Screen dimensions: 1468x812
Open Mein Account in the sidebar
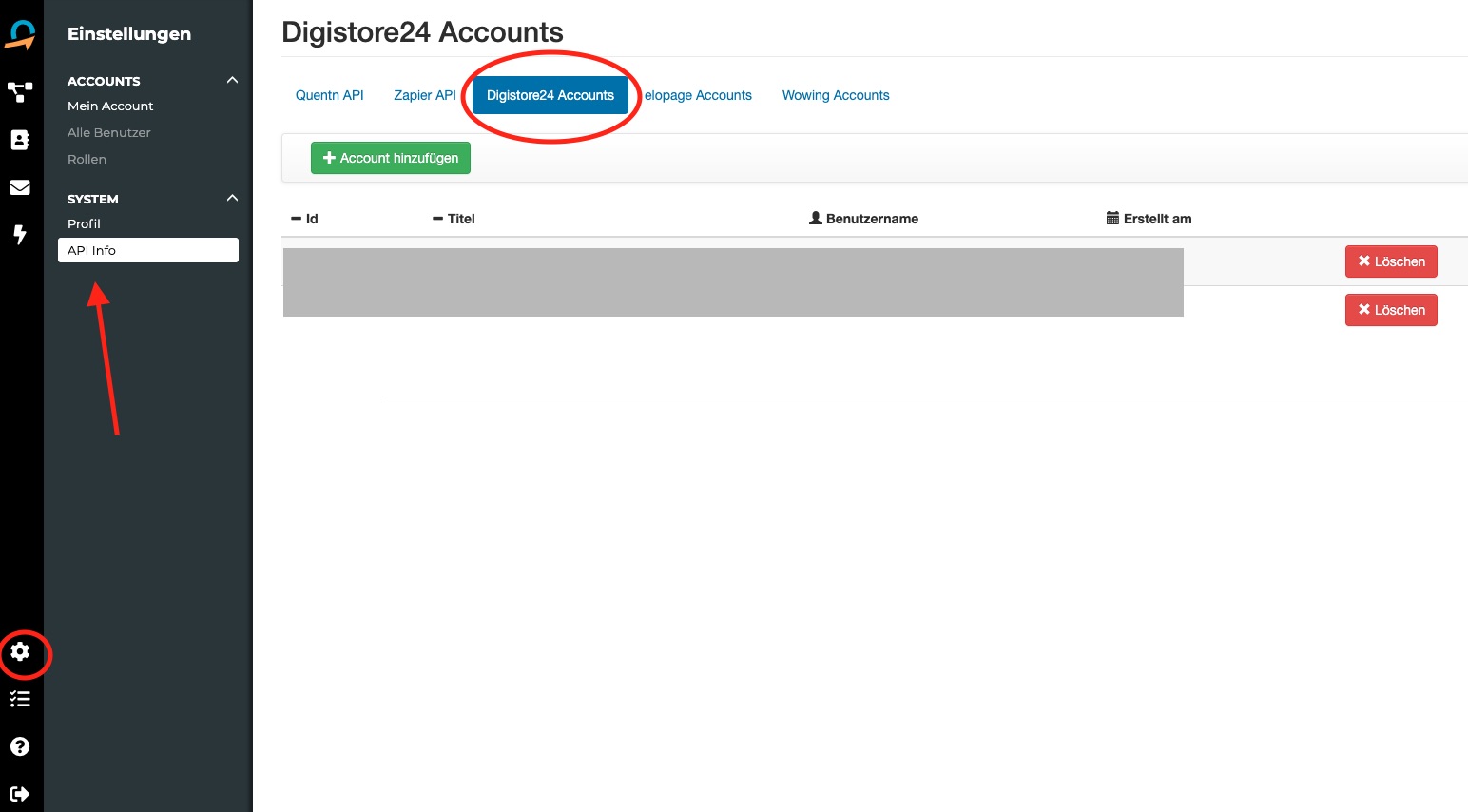110,106
